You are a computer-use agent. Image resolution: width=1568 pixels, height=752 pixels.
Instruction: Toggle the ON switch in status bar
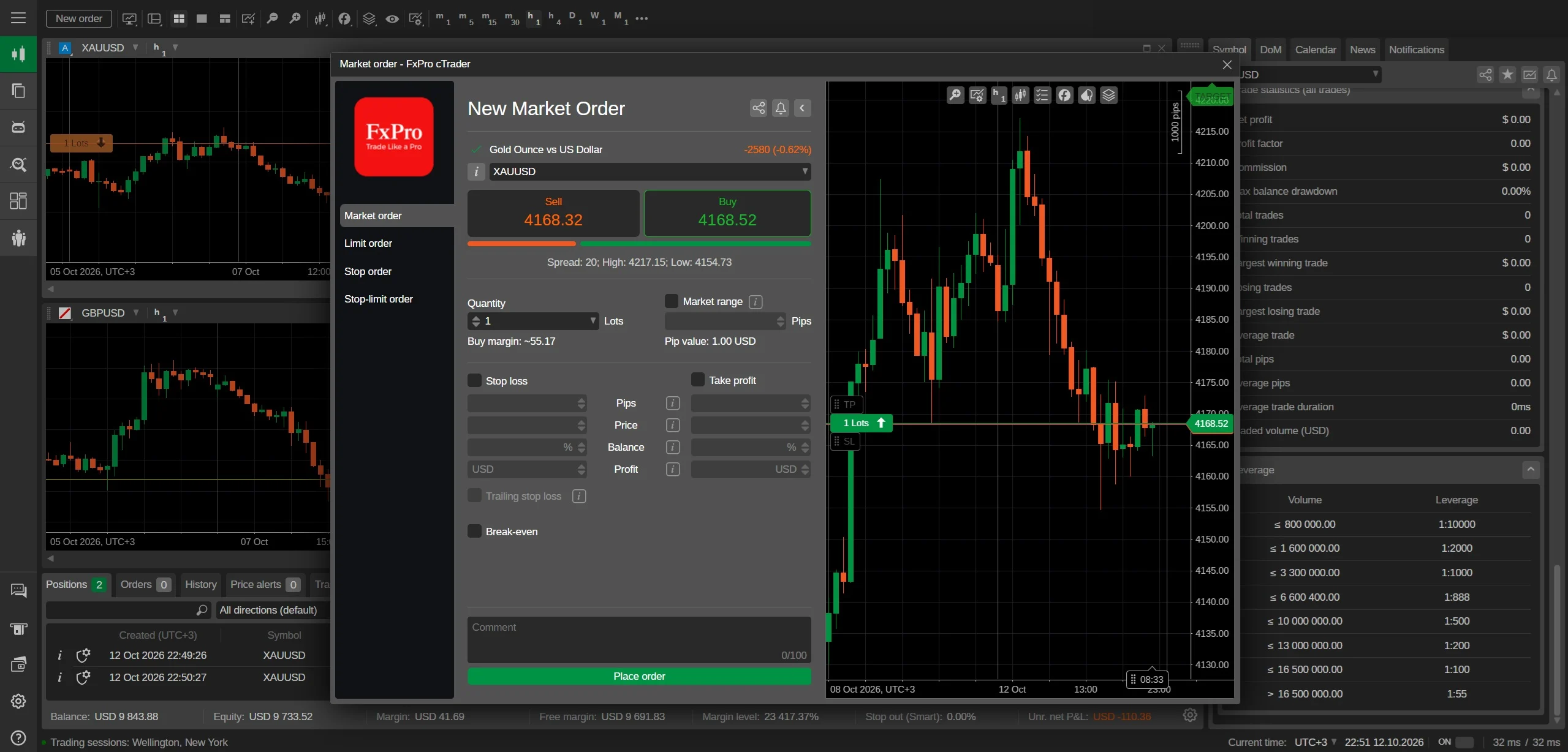(x=1464, y=742)
